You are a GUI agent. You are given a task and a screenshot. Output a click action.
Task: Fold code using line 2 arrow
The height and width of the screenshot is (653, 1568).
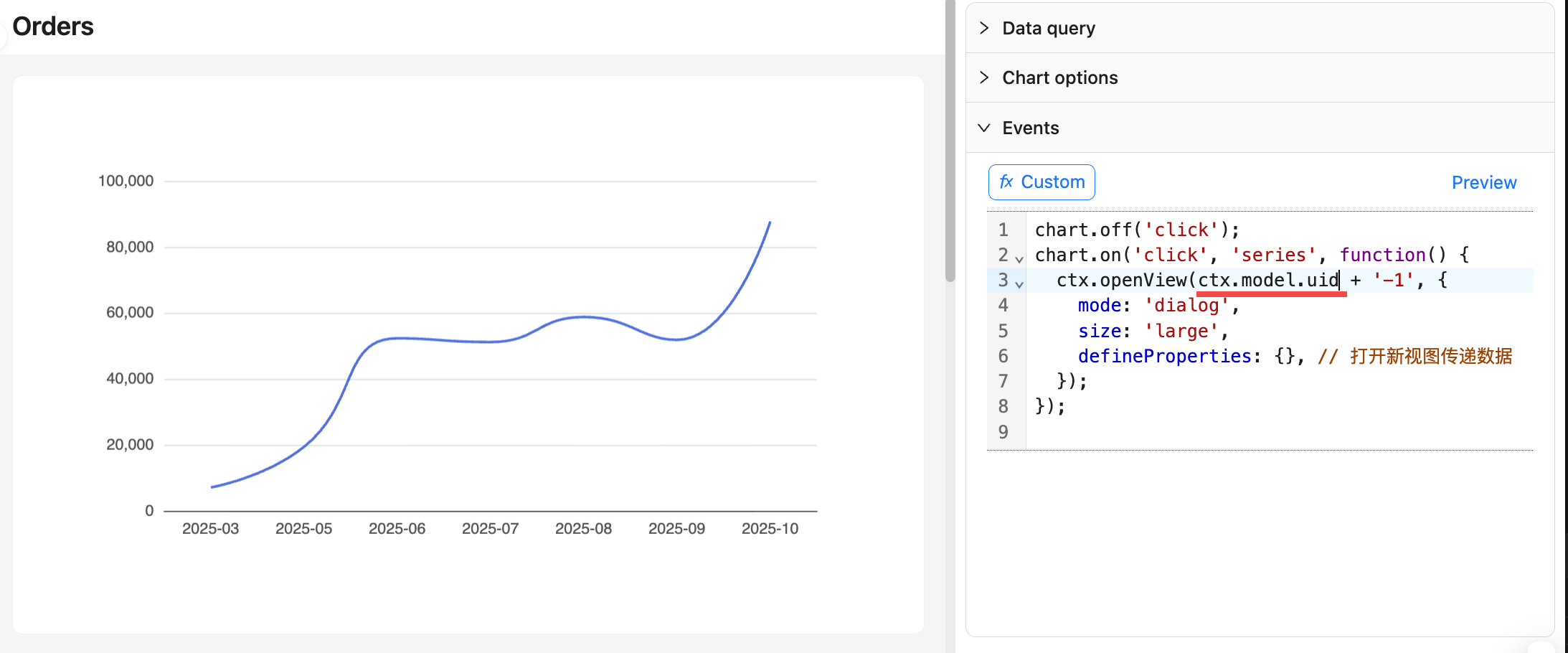[x=1019, y=258]
